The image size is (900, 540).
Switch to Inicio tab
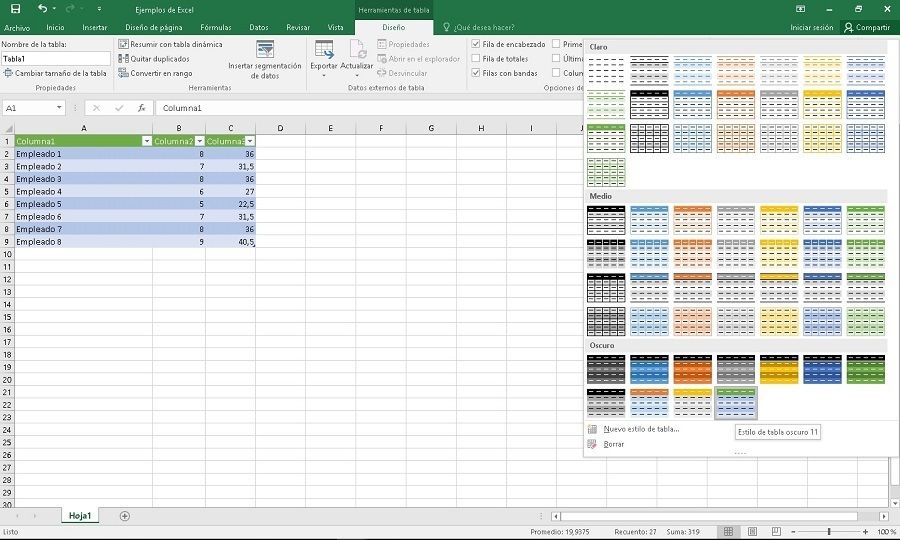click(x=55, y=28)
